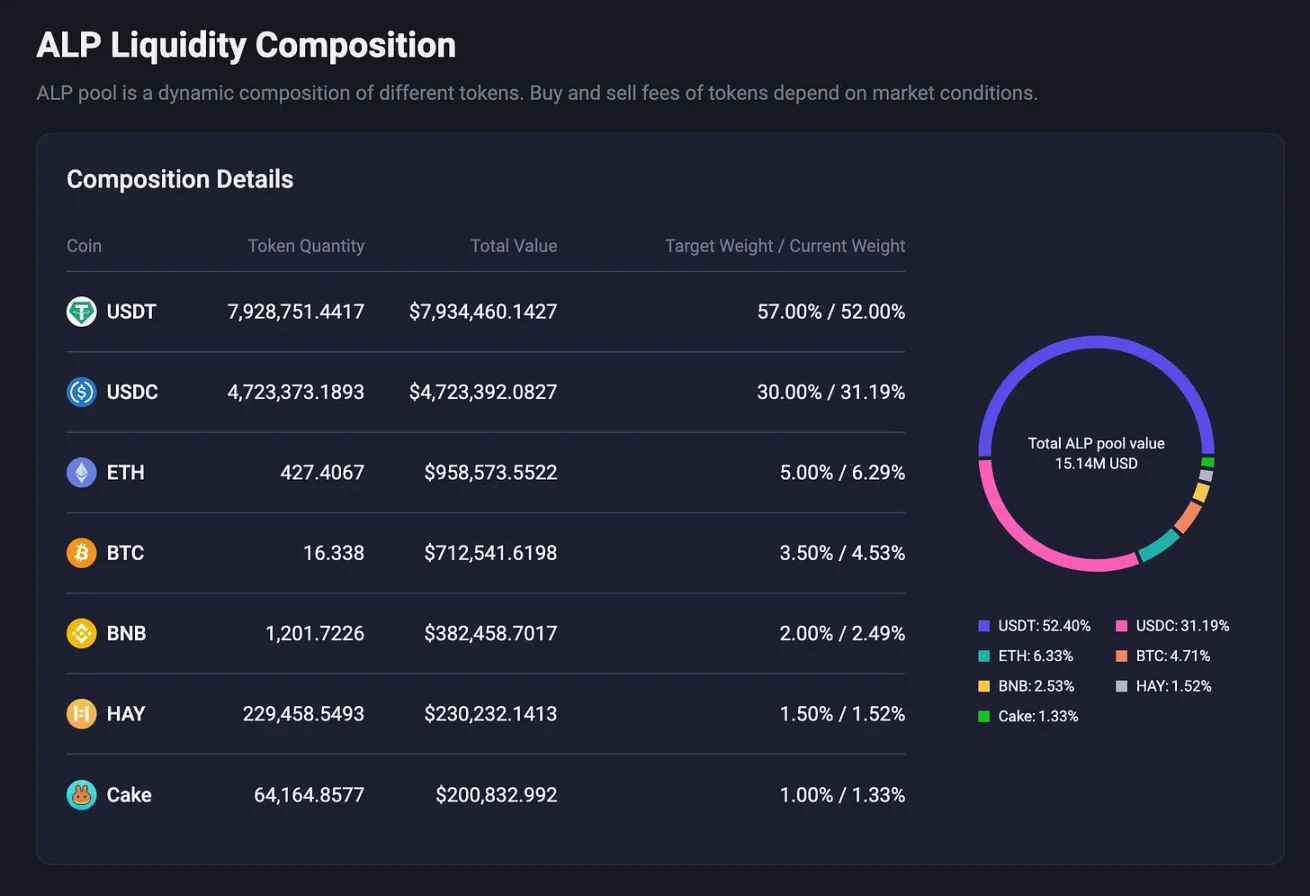This screenshot has height=896, width=1310.
Task: Click the BNB coin icon
Action: [x=81, y=633]
